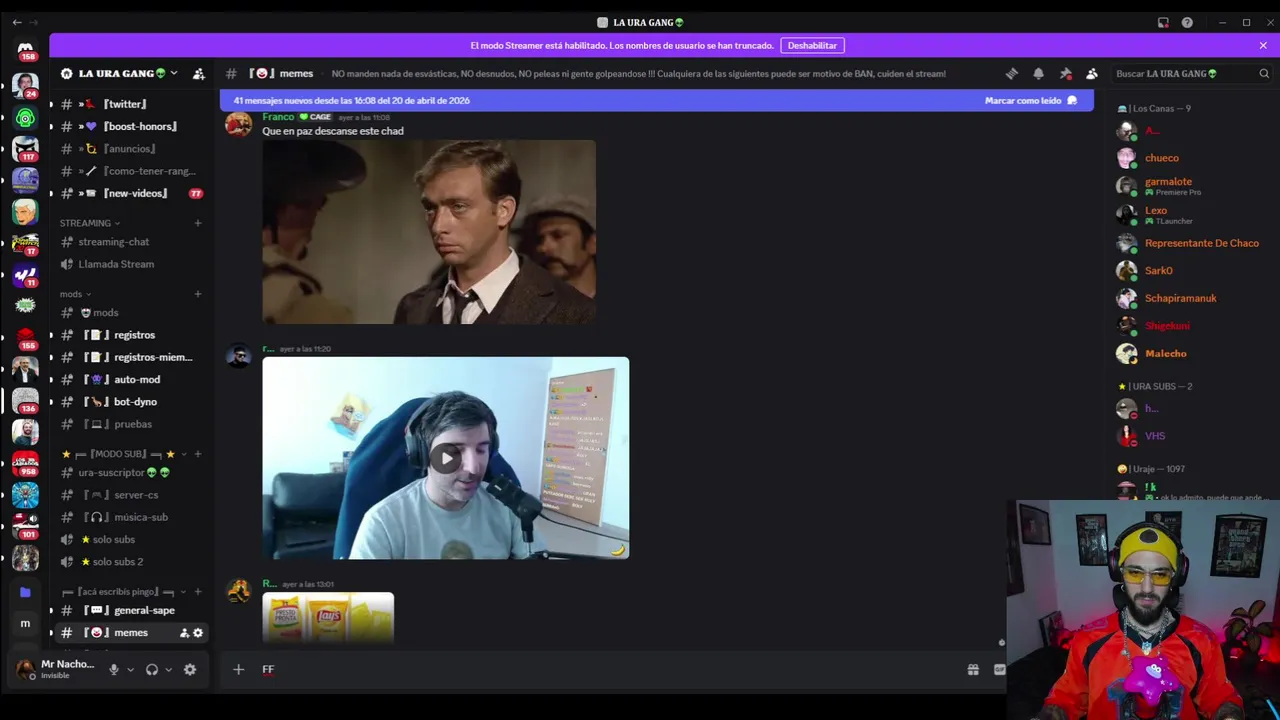Click Marcar como leído button

(x=1030, y=101)
